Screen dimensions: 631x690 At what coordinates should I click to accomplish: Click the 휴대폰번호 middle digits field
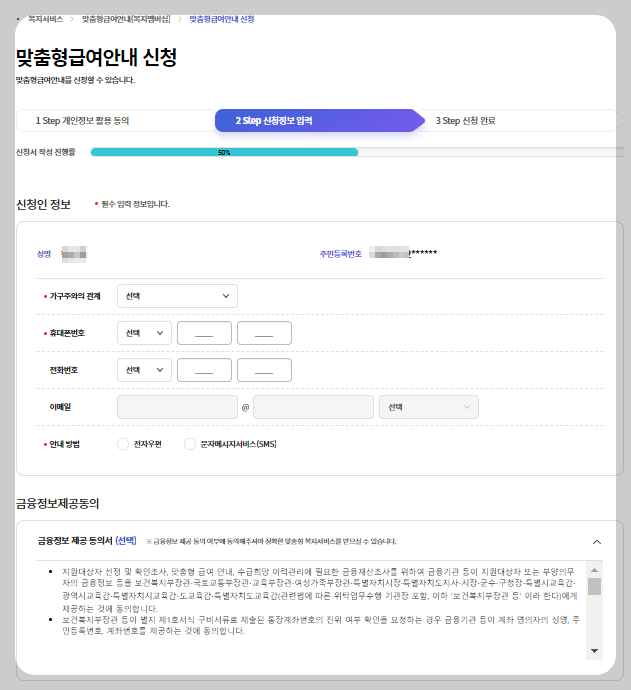pyautogui.click(x=204, y=333)
